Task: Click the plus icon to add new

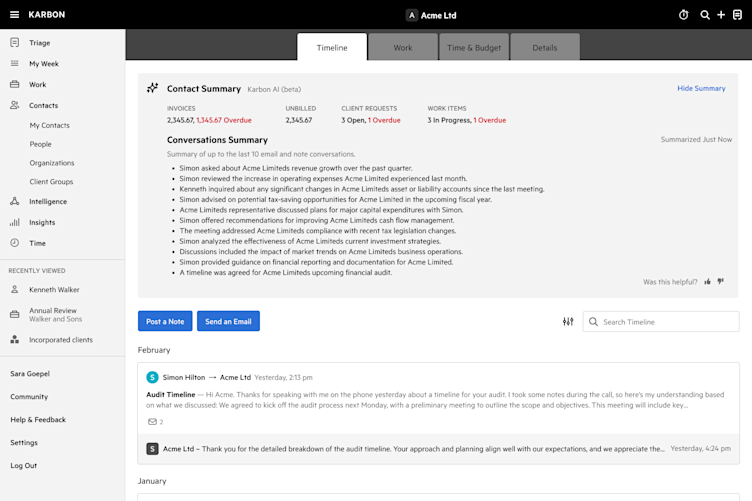Action: click(x=721, y=15)
